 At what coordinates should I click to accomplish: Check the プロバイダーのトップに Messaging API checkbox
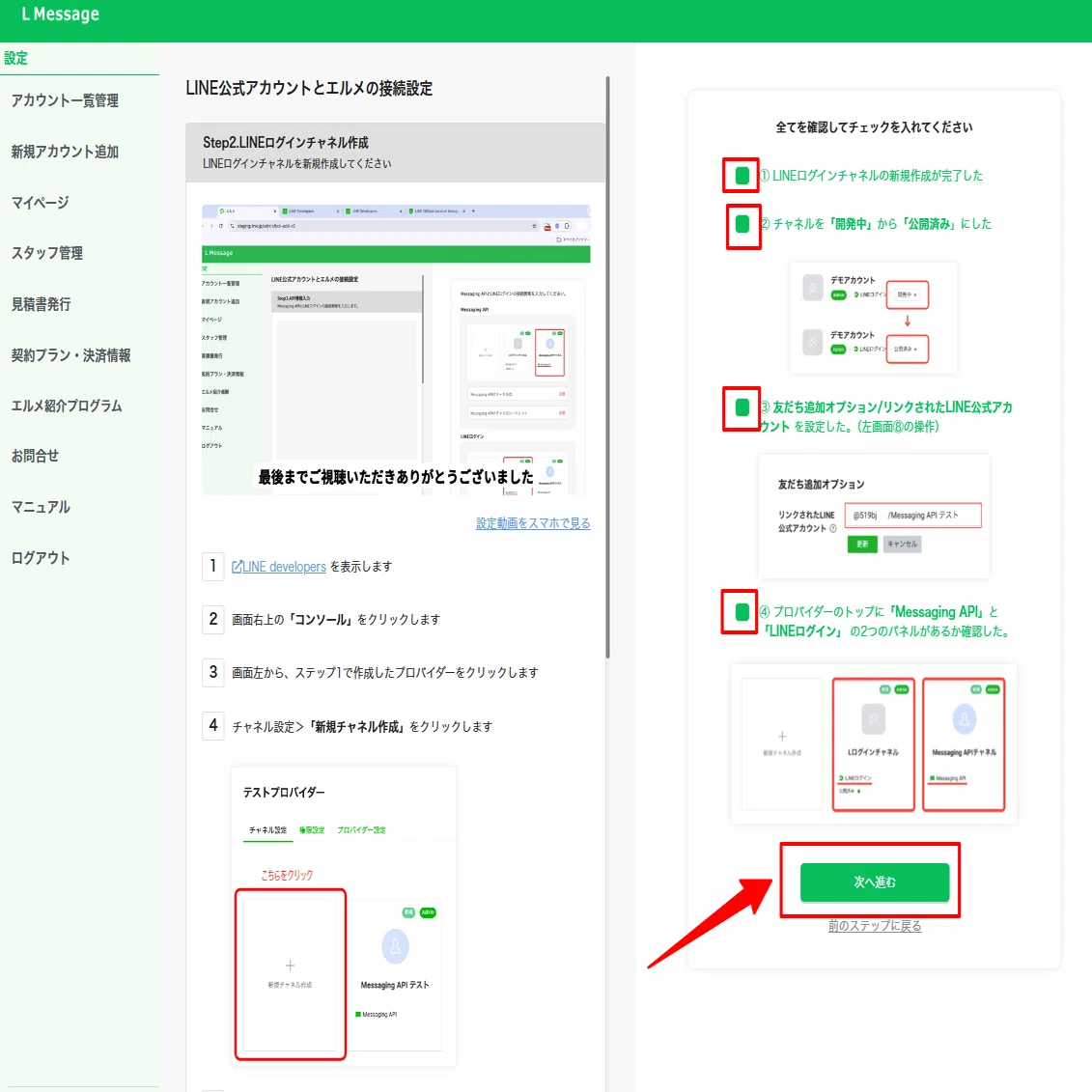742,612
